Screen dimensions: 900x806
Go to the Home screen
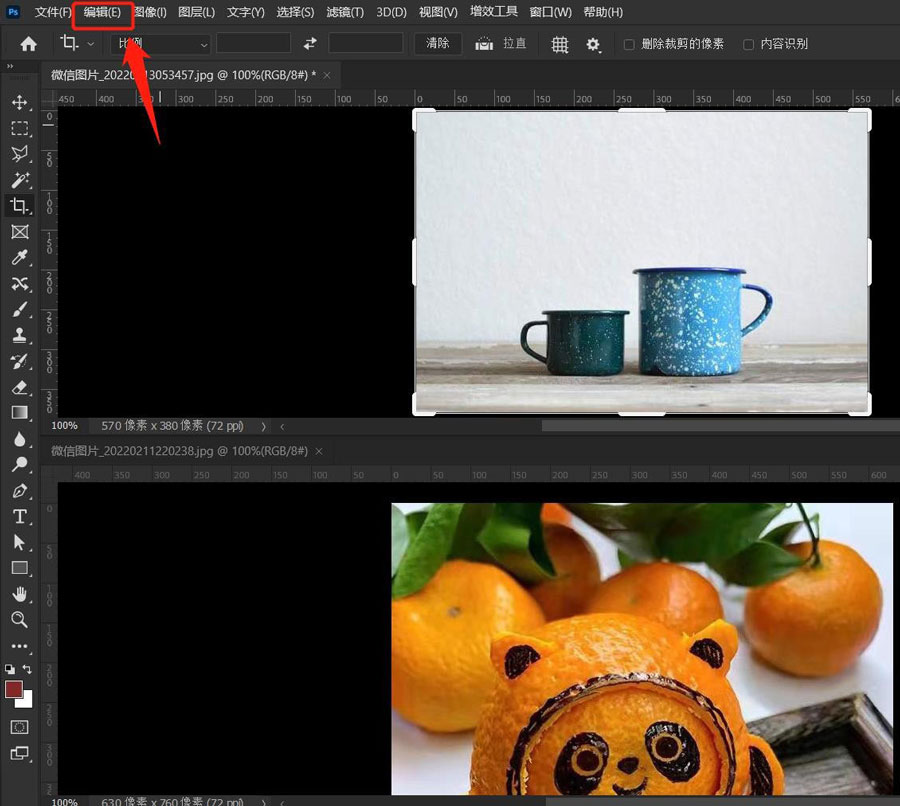(x=28, y=44)
